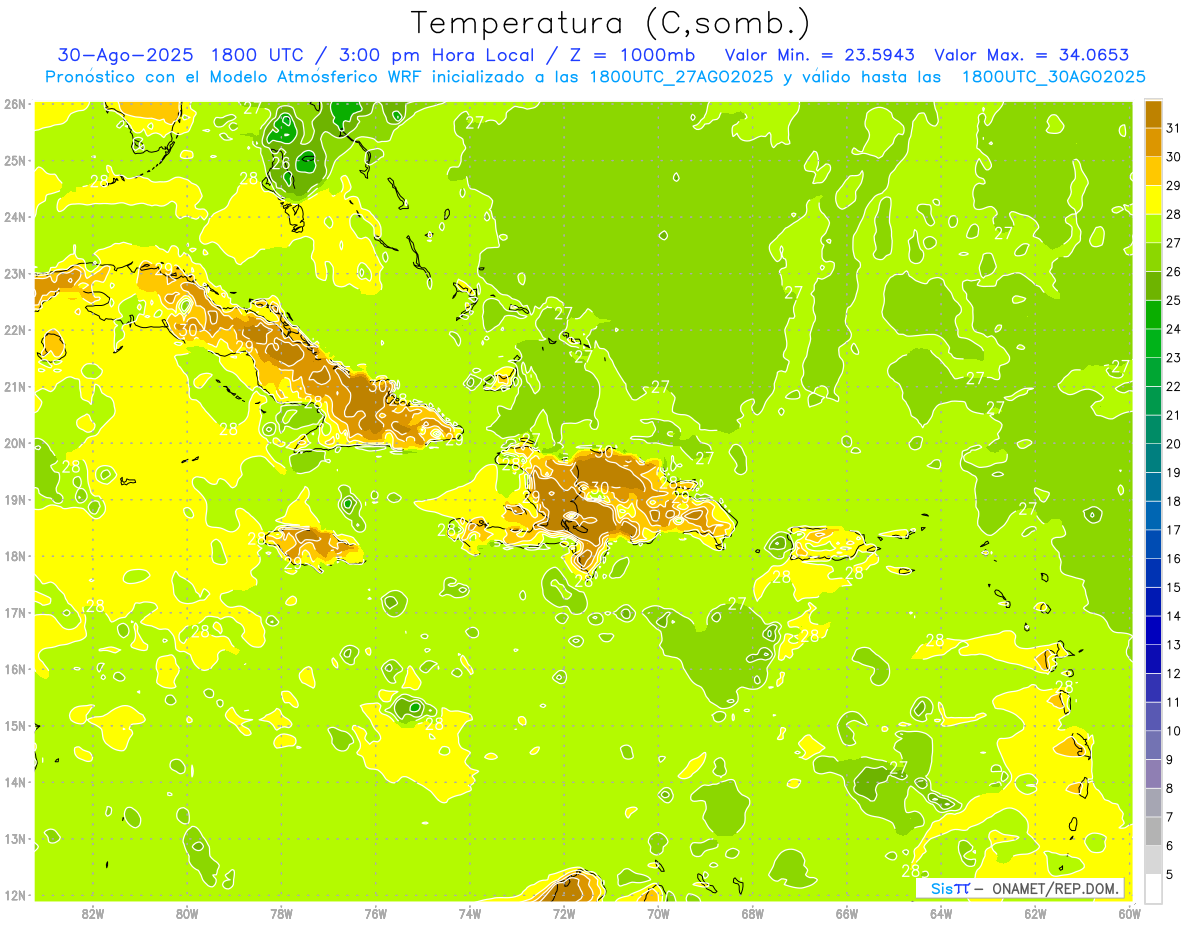Click the '1800UTC_30AGO2025' valid-until timestamp
The image size is (1200, 927).
[1053, 77]
